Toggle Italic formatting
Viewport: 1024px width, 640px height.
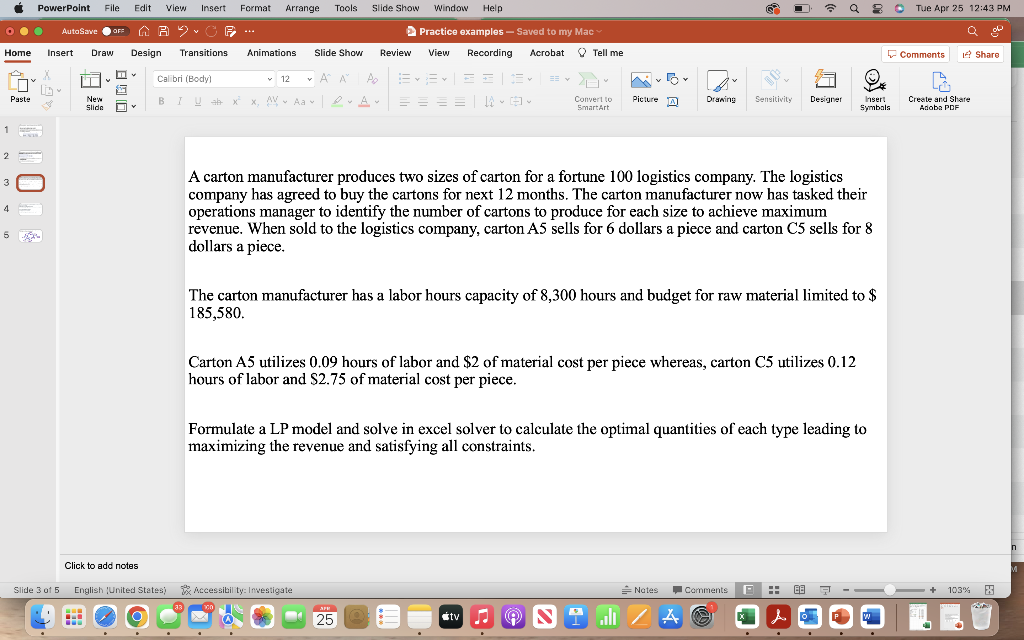click(179, 101)
